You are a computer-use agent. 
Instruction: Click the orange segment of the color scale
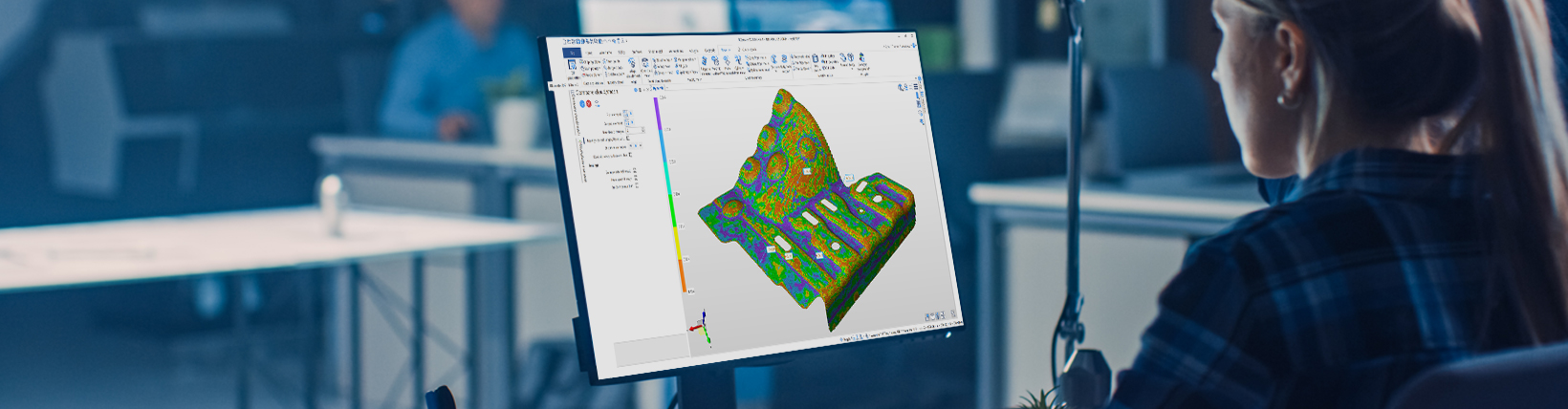(683, 275)
